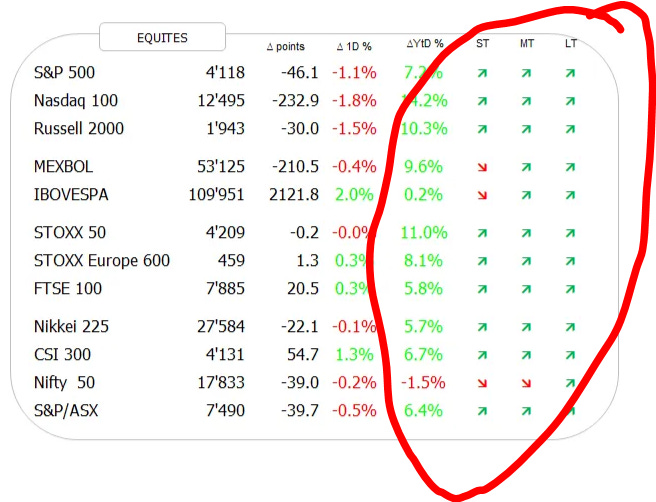Click the Nasdaq 100 LT trend arrow

point(570,101)
